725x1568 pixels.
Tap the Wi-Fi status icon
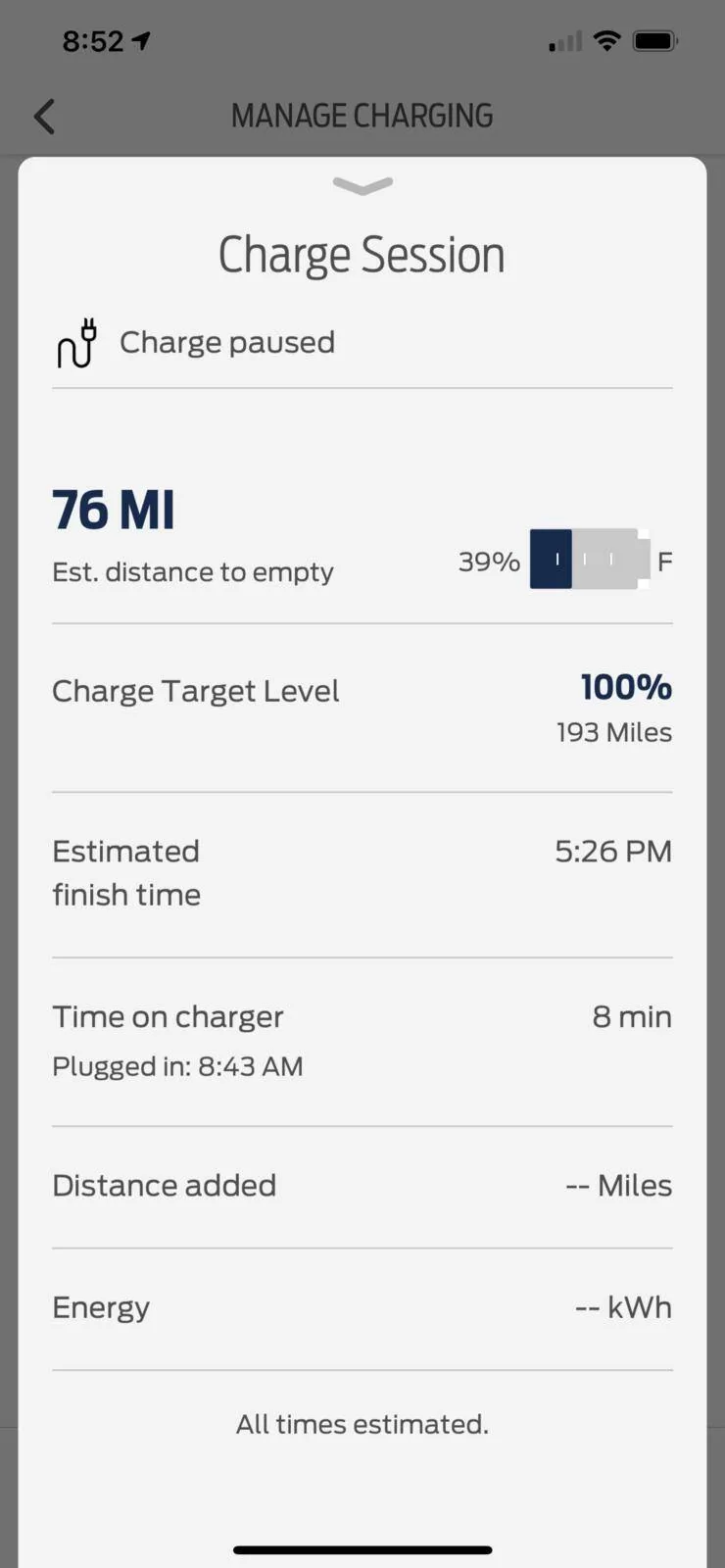click(x=607, y=41)
